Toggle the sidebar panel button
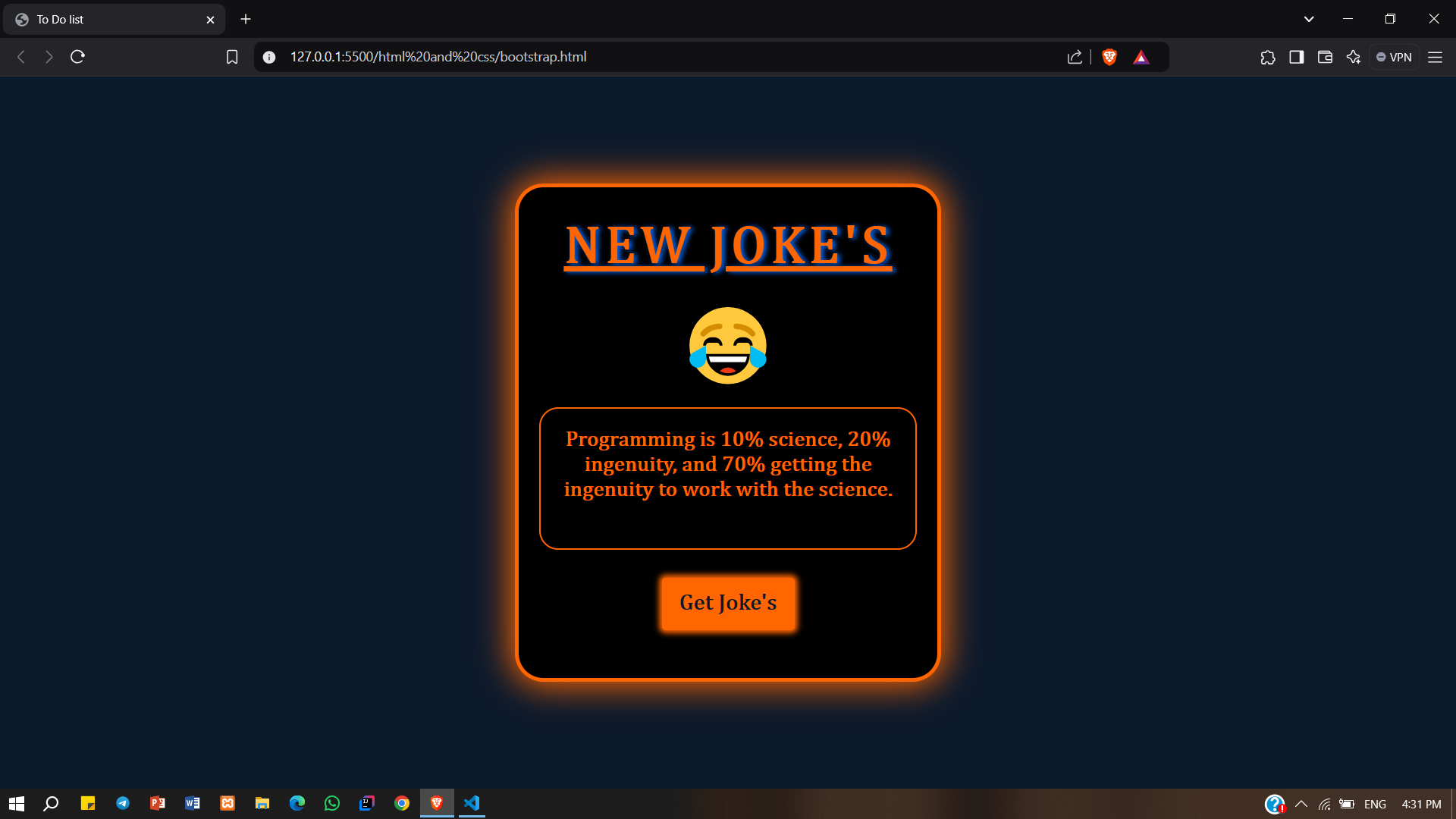 1297,57
